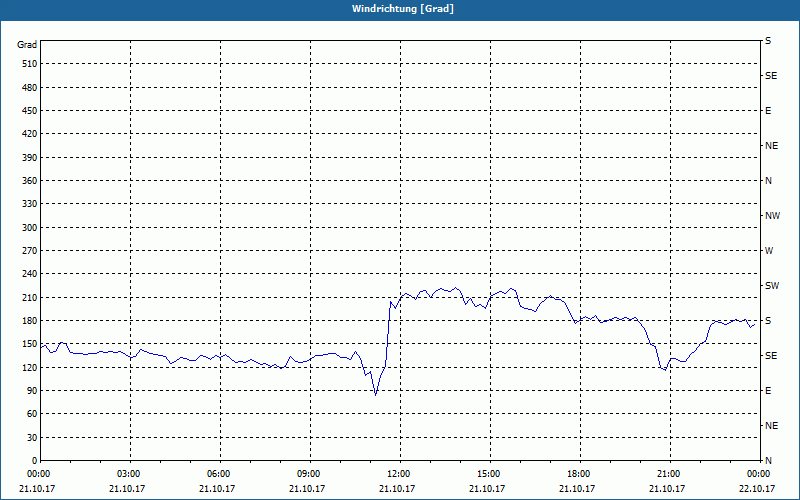Click the N compass label level with 360

[768, 181]
